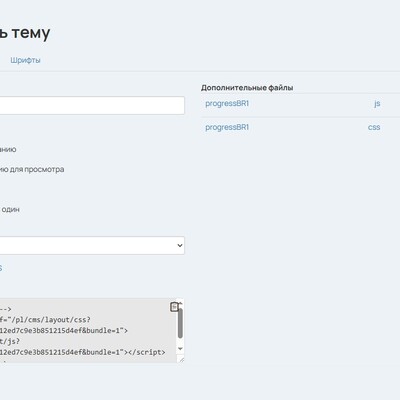Open the Шрифты tab
The height and width of the screenshot is (400, 400).
coord(25,60)
